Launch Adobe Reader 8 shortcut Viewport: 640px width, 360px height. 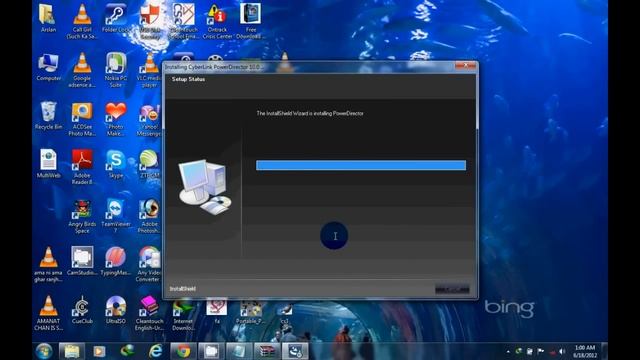point(82,167)
